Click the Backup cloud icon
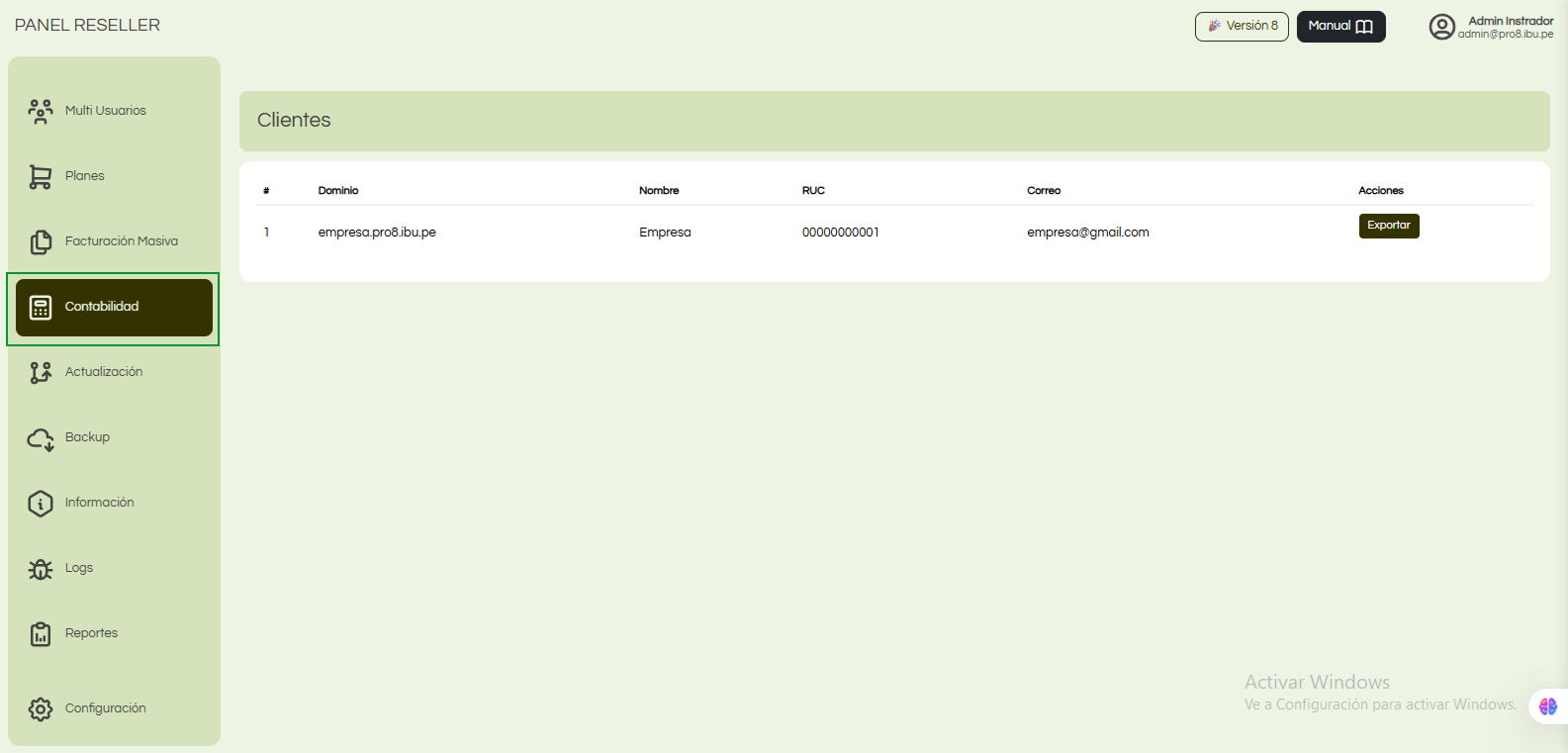 pyautogui.click(x=41, y=438)
